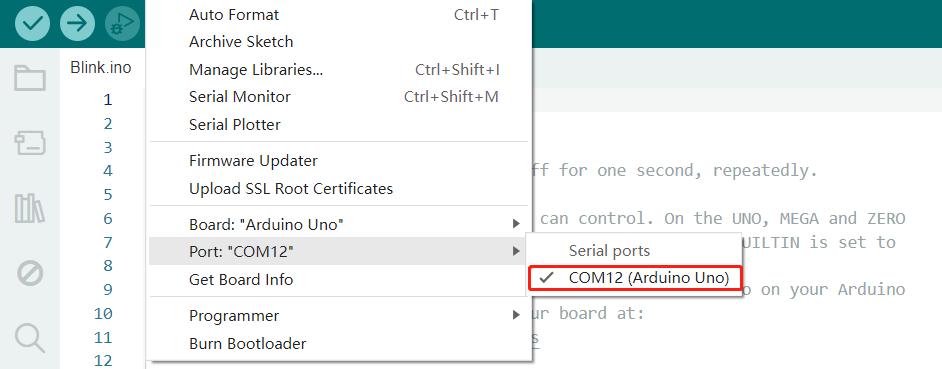Select Archive Sketch menu entry
Screen dimensions: 942x369
[339, 41]
